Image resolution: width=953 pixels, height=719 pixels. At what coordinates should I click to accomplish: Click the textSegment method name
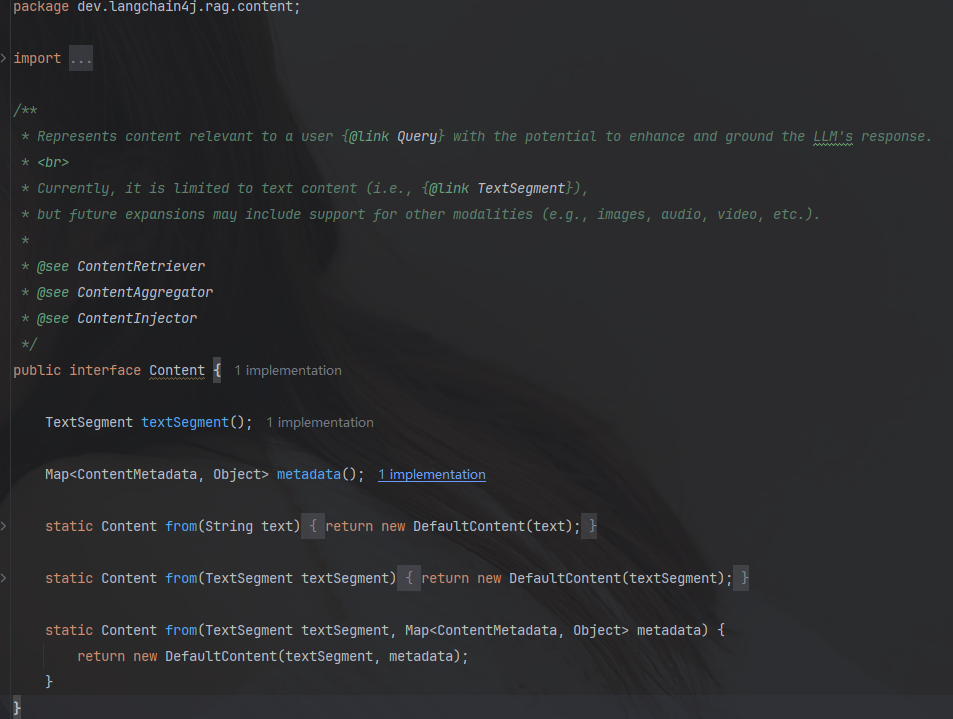click(185, 422)
